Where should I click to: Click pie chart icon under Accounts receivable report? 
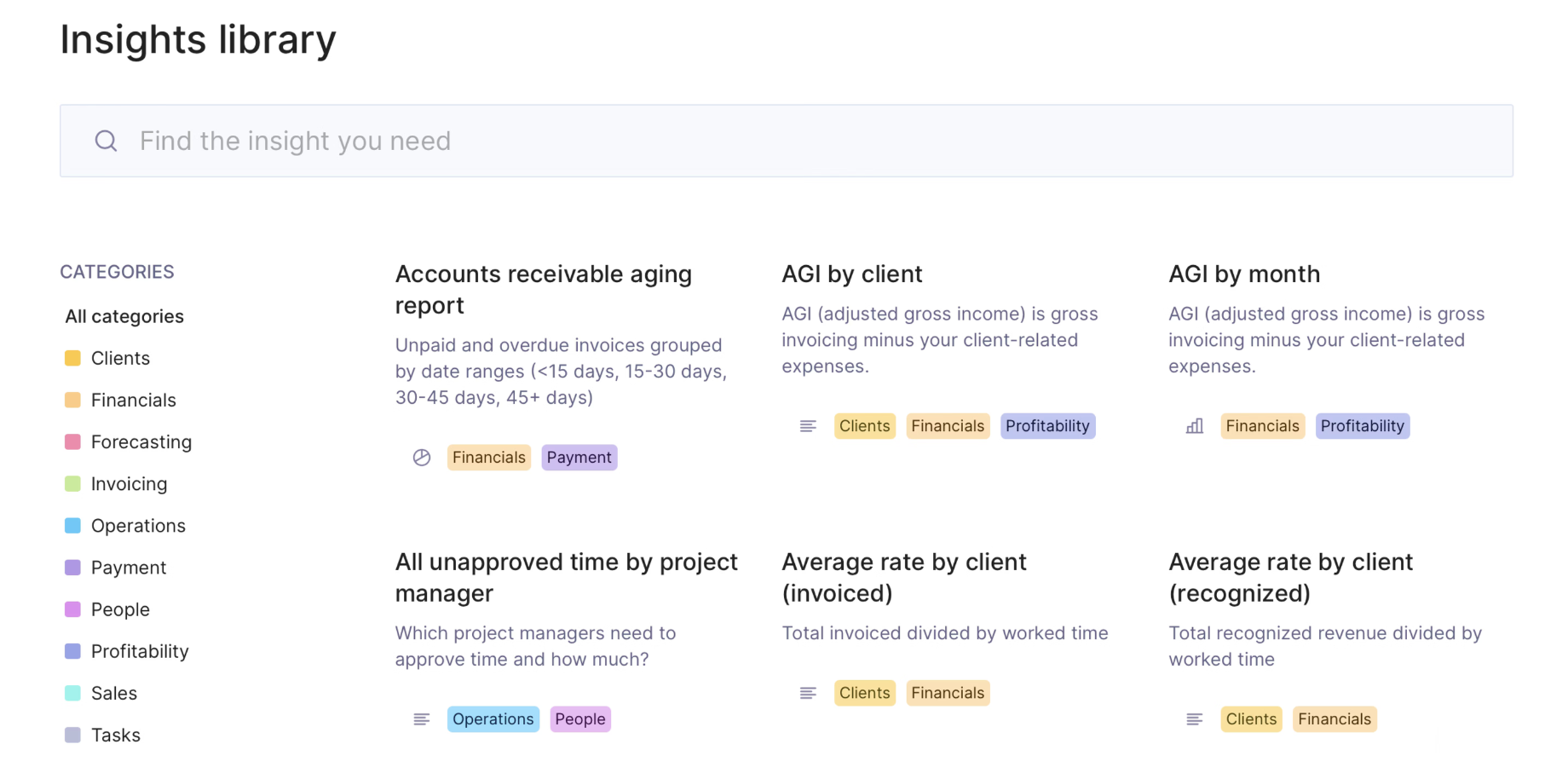coord(422,458)
